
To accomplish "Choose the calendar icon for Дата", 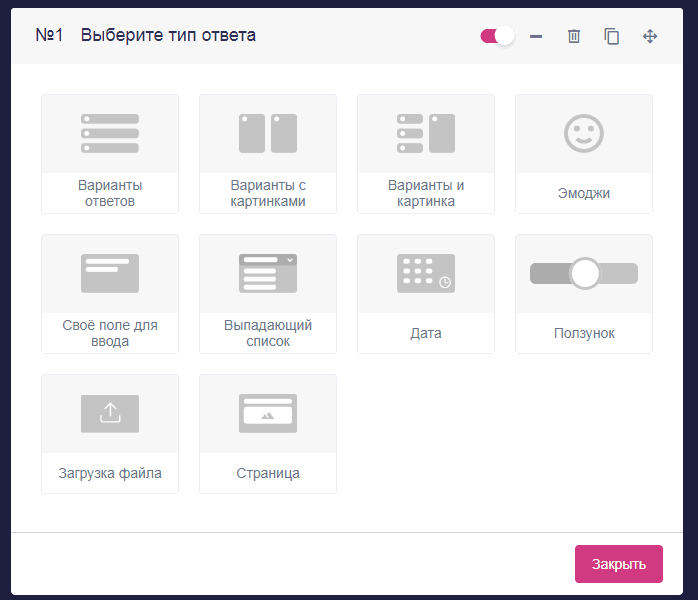I will click(x=425, y=273).
